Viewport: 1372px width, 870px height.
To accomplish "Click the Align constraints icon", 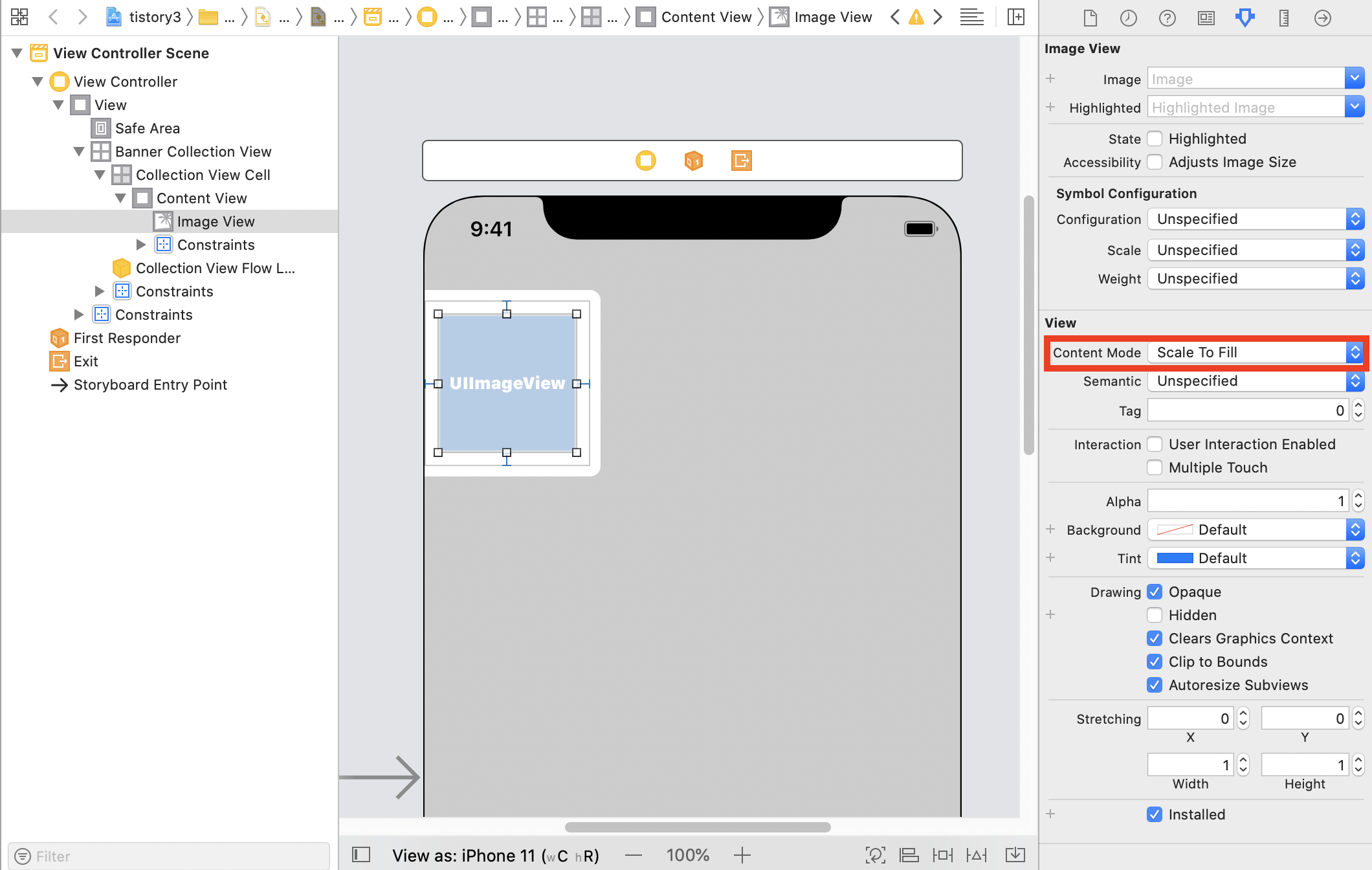I will point(909,855).
